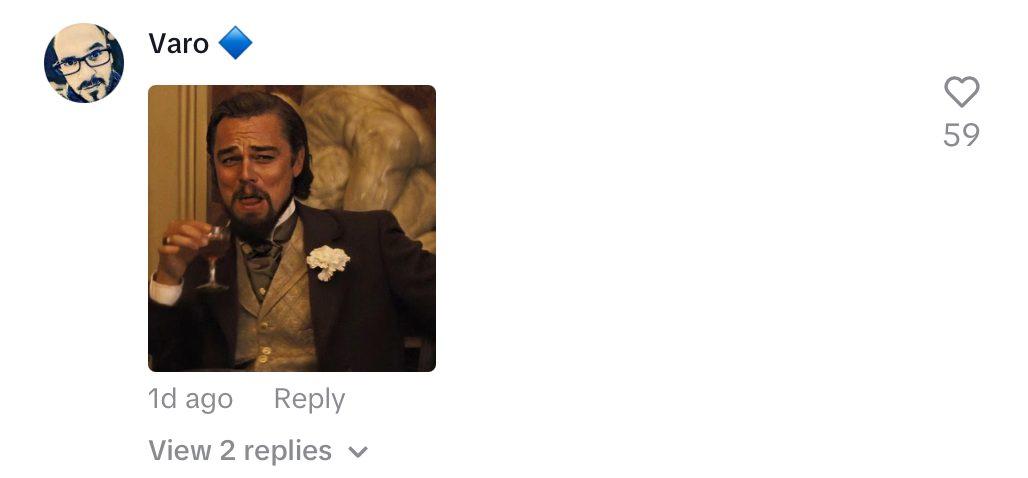The height and width of the screenshot is (478, 1028).
Task: Like Varo's comment with the heart icon
Action: click(961, 91)
